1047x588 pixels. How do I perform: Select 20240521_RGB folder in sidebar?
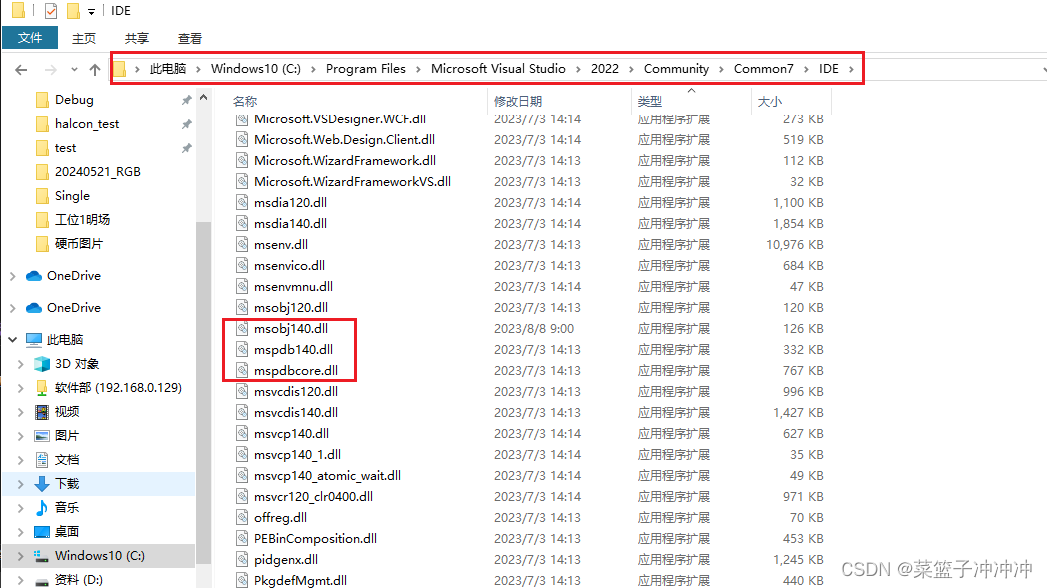click(97, 172)
